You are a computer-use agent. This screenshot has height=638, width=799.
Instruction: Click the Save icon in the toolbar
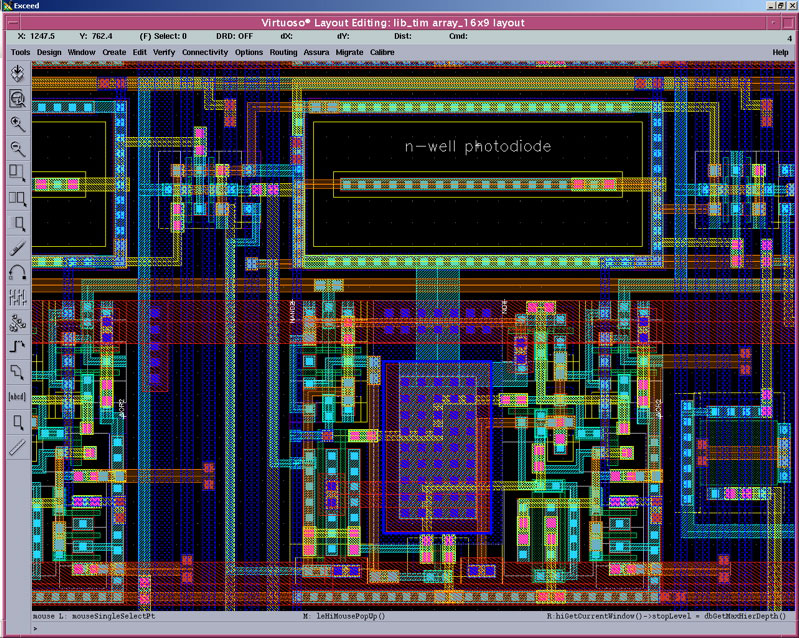click(17, 73)
